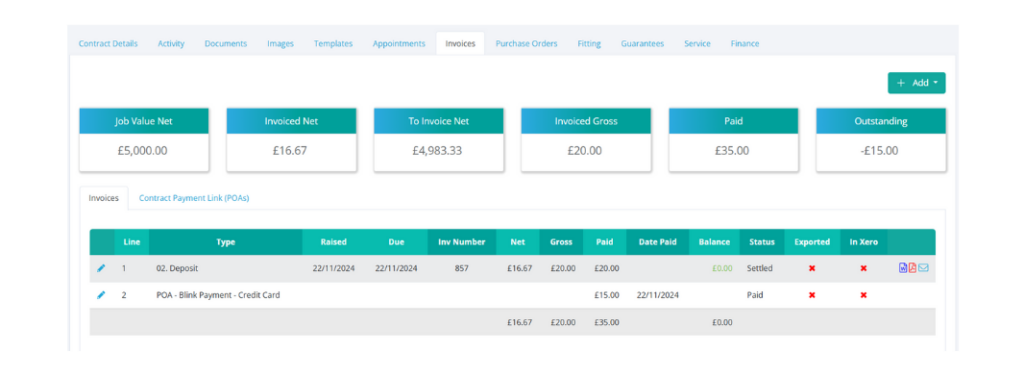Go to the Fitting tab
This screenshot has width=1024, height=376.
(589, 44)
